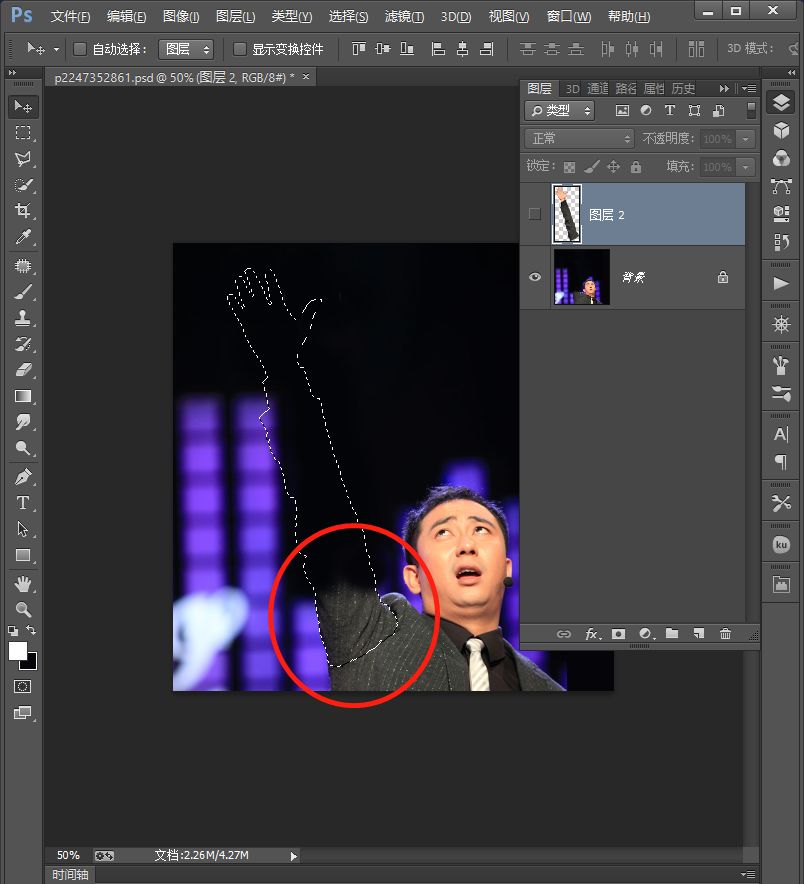804x884 pixels.
Task: Swap foreground and background colors
Action: click(31, 630)
